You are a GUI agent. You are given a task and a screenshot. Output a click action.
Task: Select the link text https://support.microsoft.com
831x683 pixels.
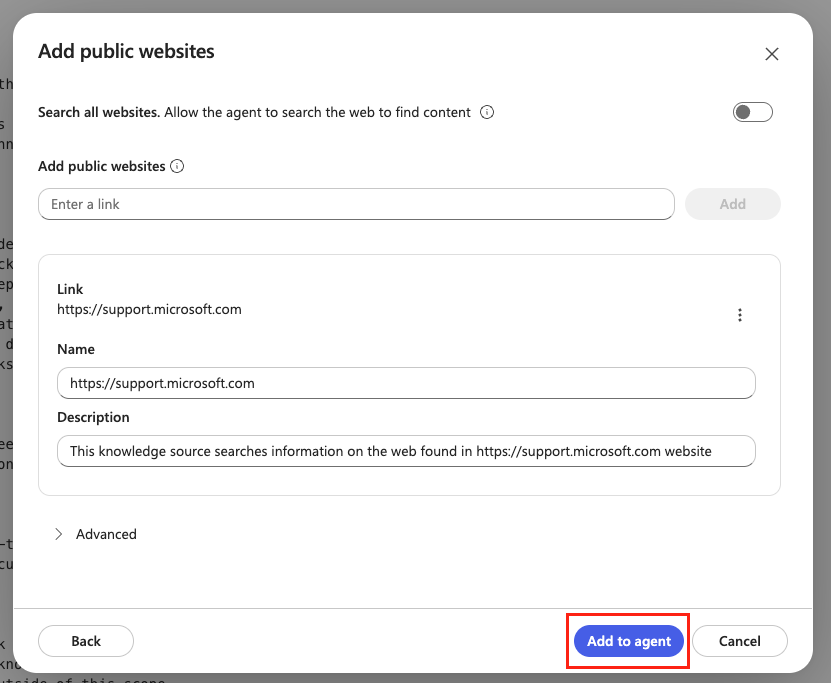(149, 309)
